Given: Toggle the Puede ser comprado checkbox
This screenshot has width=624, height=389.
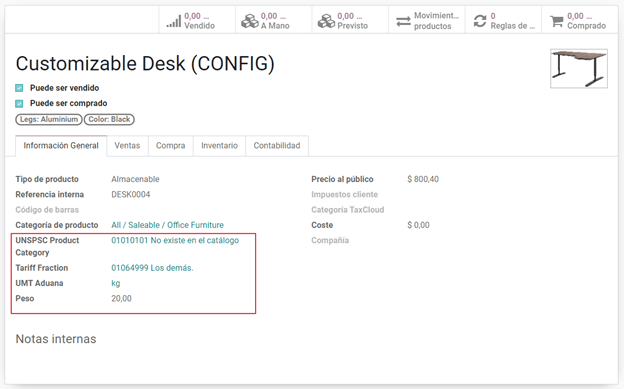Looking at the screenshot, I should pyautogui.click(x=19, y=104).
